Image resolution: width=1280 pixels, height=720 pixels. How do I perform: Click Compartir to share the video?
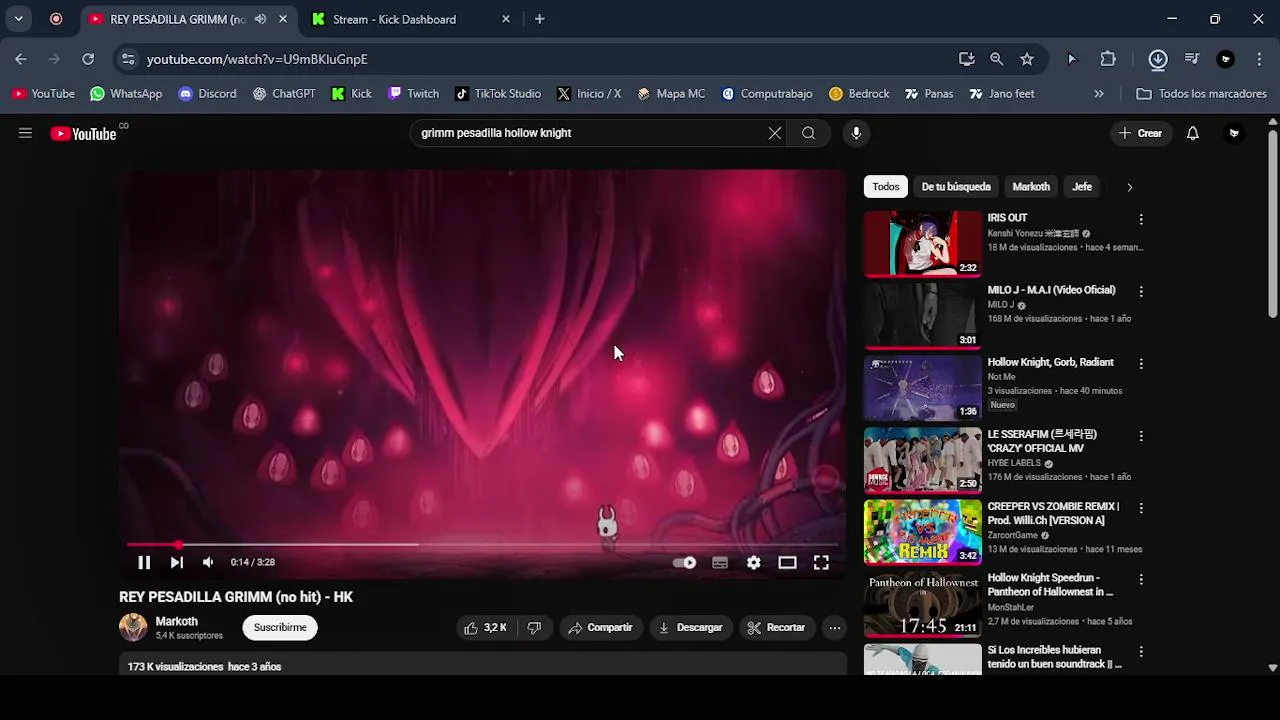tap(600, 628)
